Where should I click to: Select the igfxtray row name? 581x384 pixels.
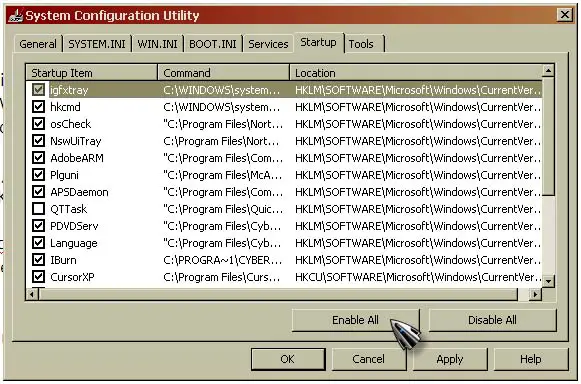tap(69, 90)
